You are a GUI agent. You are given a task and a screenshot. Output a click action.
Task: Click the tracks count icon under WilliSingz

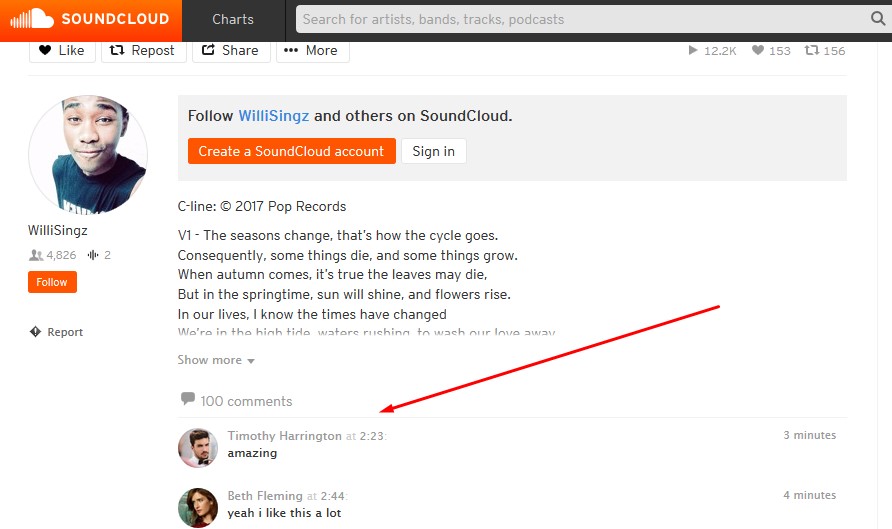(94, 255)
